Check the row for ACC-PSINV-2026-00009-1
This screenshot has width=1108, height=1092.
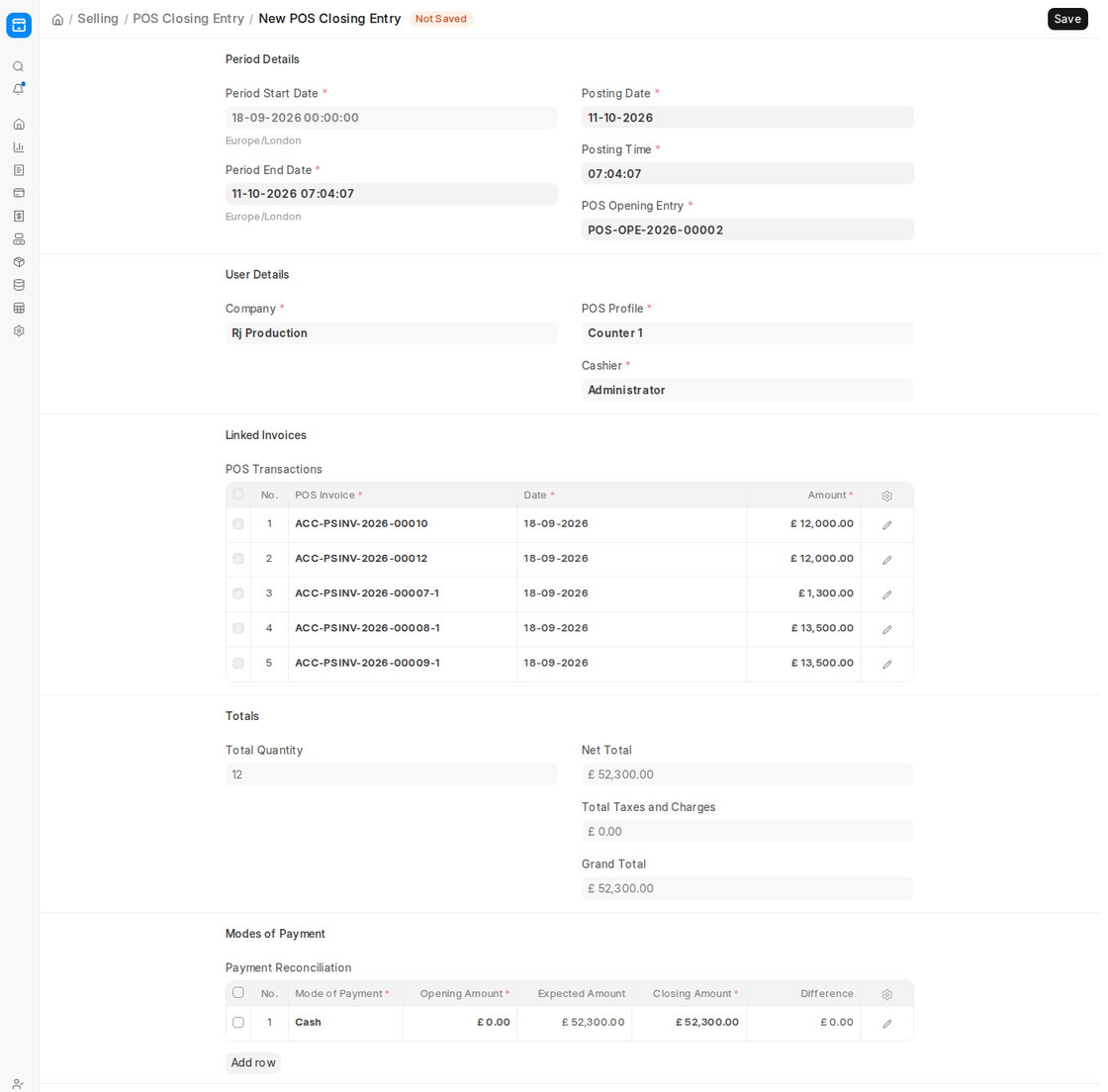(238, 664)
